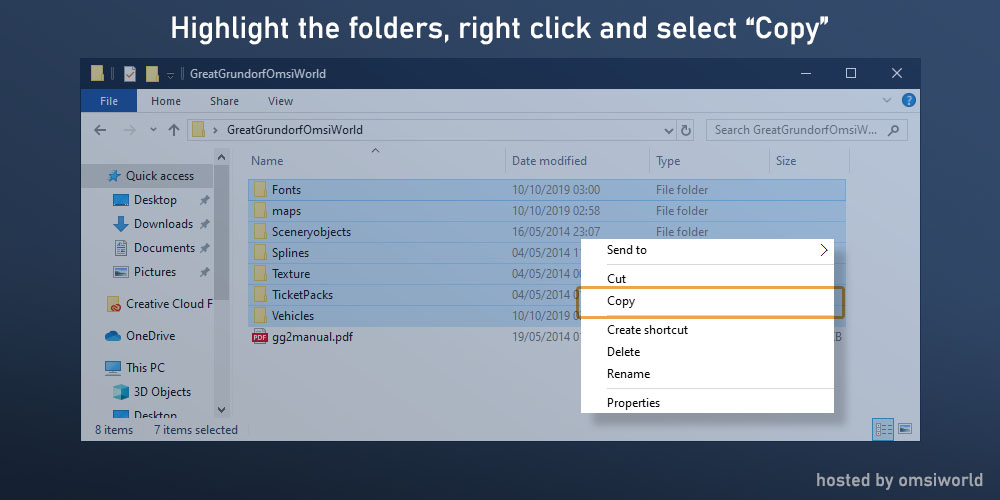Click navigation pane scroll up arrow
Viewport: 1000px width, 500px height.
[x=221, y=157]
